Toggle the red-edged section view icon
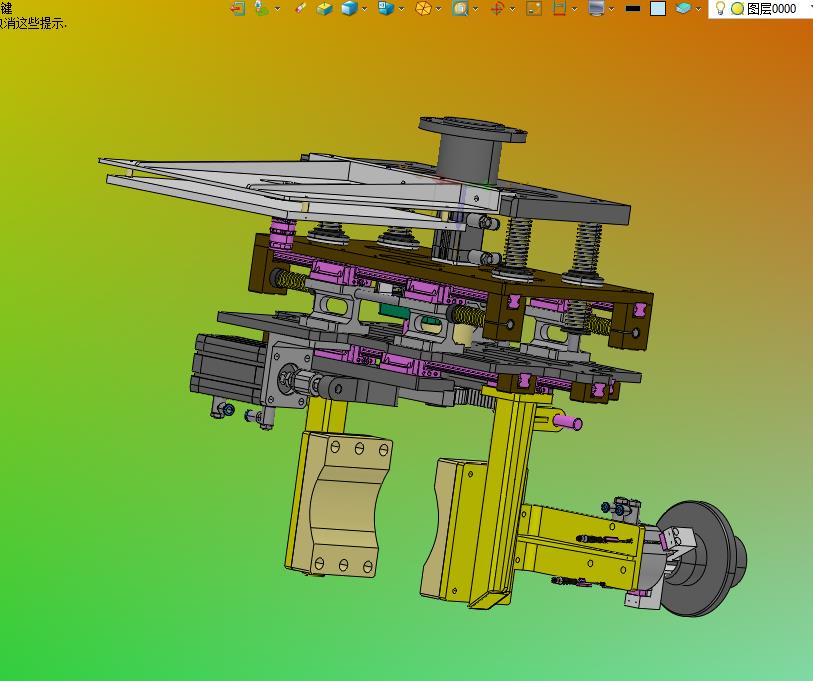 pos(560,8)
